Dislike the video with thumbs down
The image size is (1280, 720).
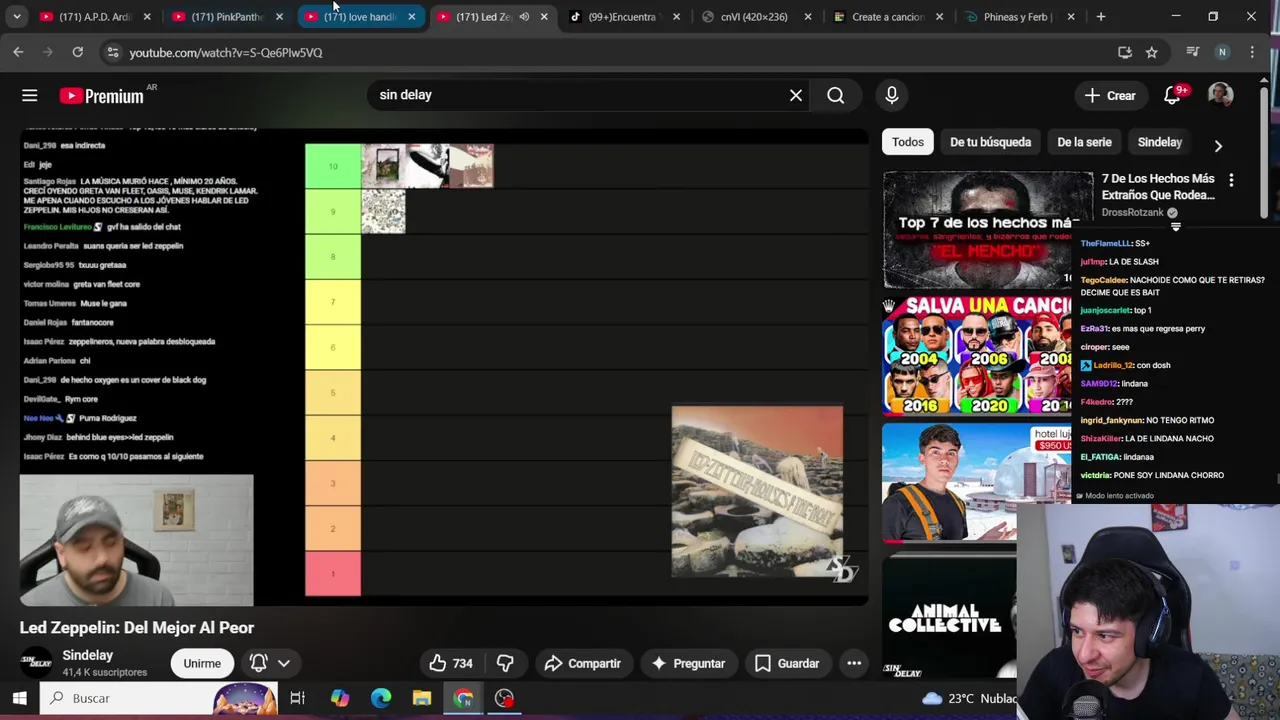coord(505,663)
